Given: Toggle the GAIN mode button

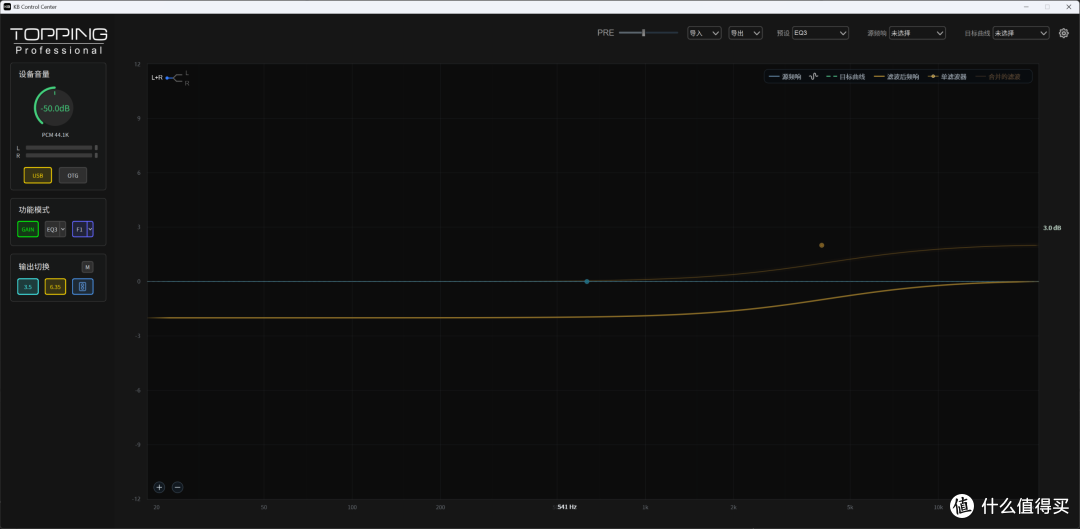Looking at the screenshot, I should (28, 229).
